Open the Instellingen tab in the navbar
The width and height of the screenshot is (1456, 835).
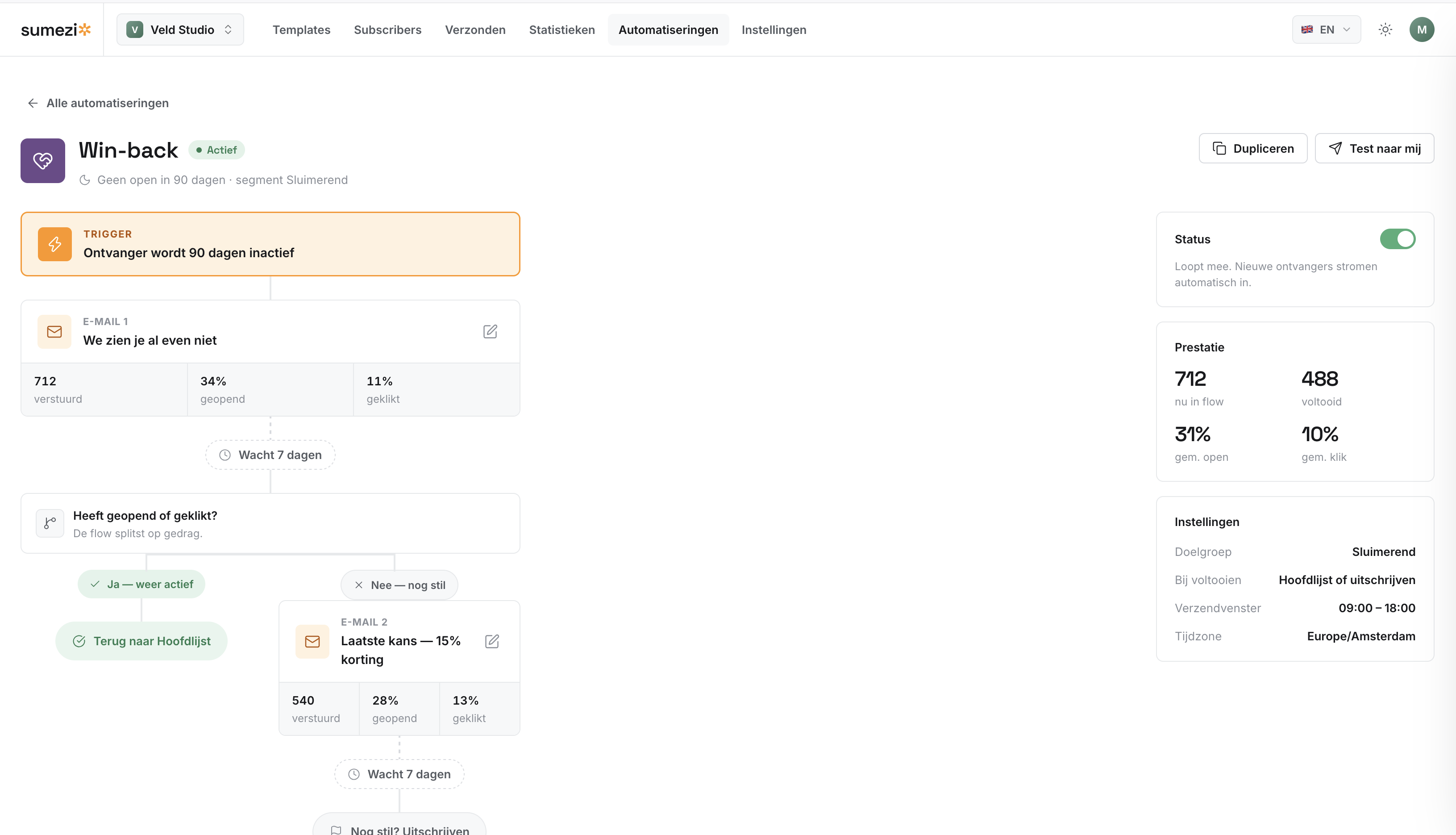[773, 29]
